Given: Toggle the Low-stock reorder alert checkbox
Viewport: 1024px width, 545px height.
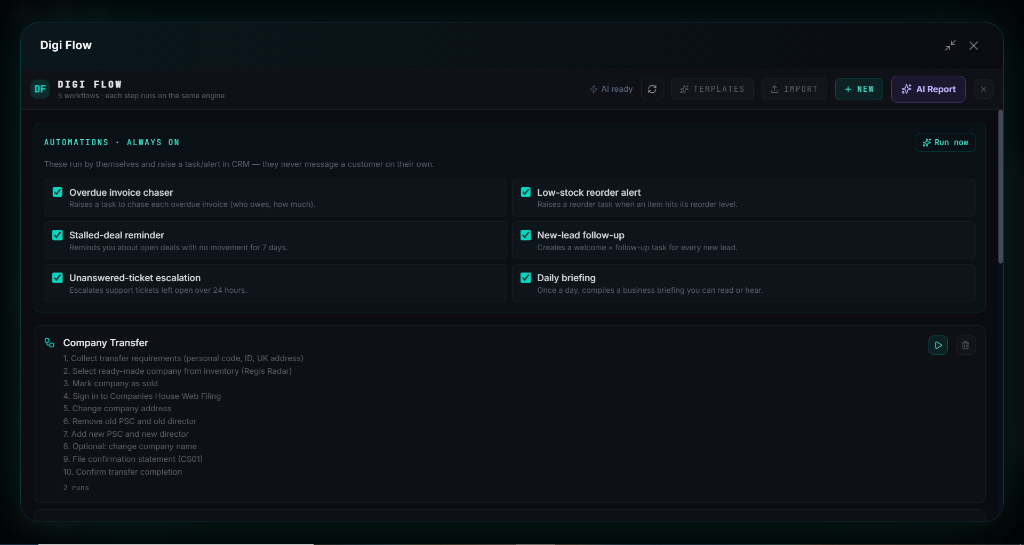Looking at the screenshot, I should tap(526, 192).
